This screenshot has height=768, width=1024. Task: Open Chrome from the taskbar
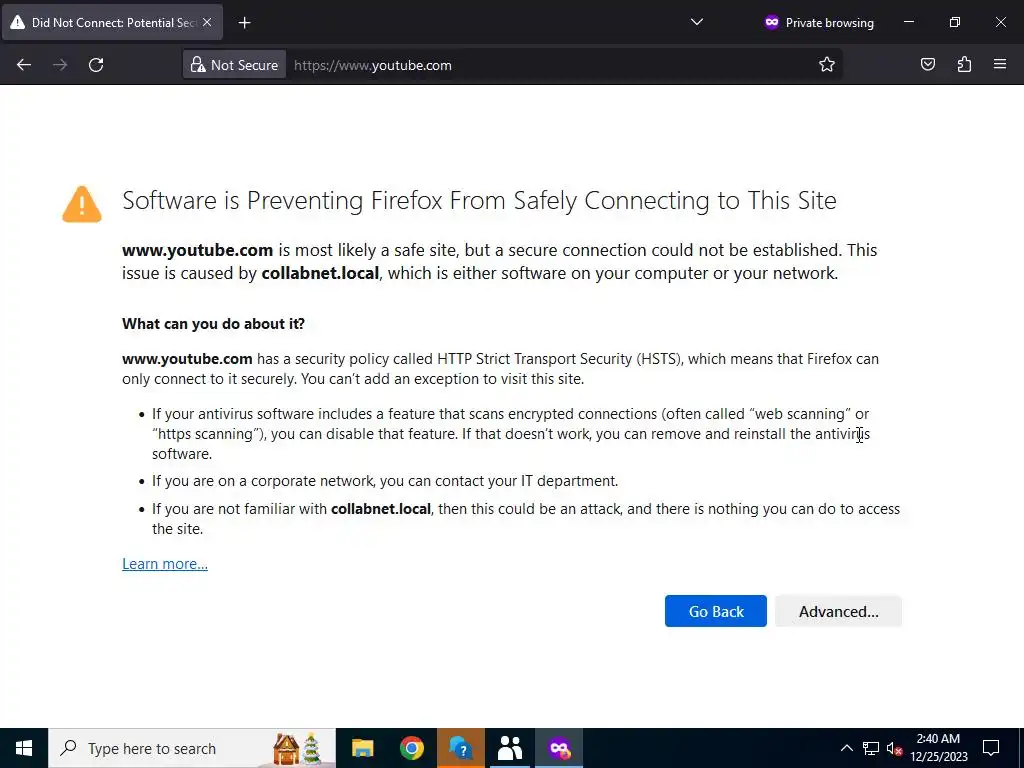[x=411, y=748]
